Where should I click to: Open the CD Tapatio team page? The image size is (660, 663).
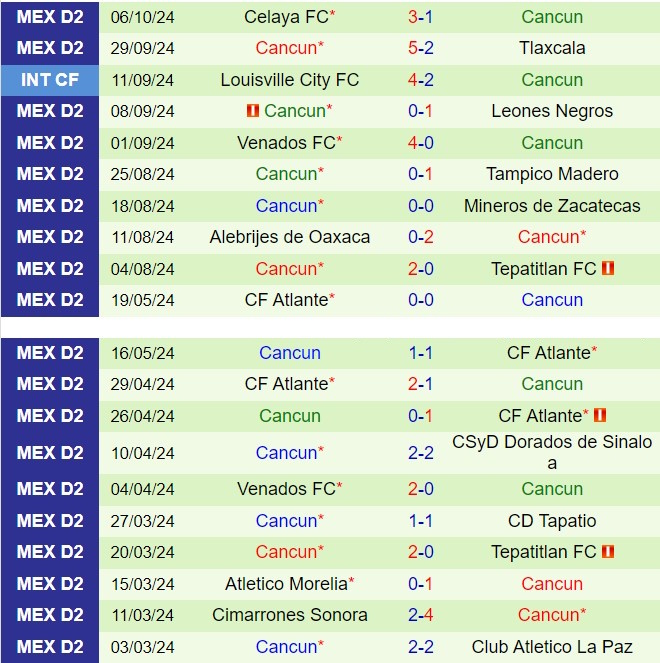[552, 521]
